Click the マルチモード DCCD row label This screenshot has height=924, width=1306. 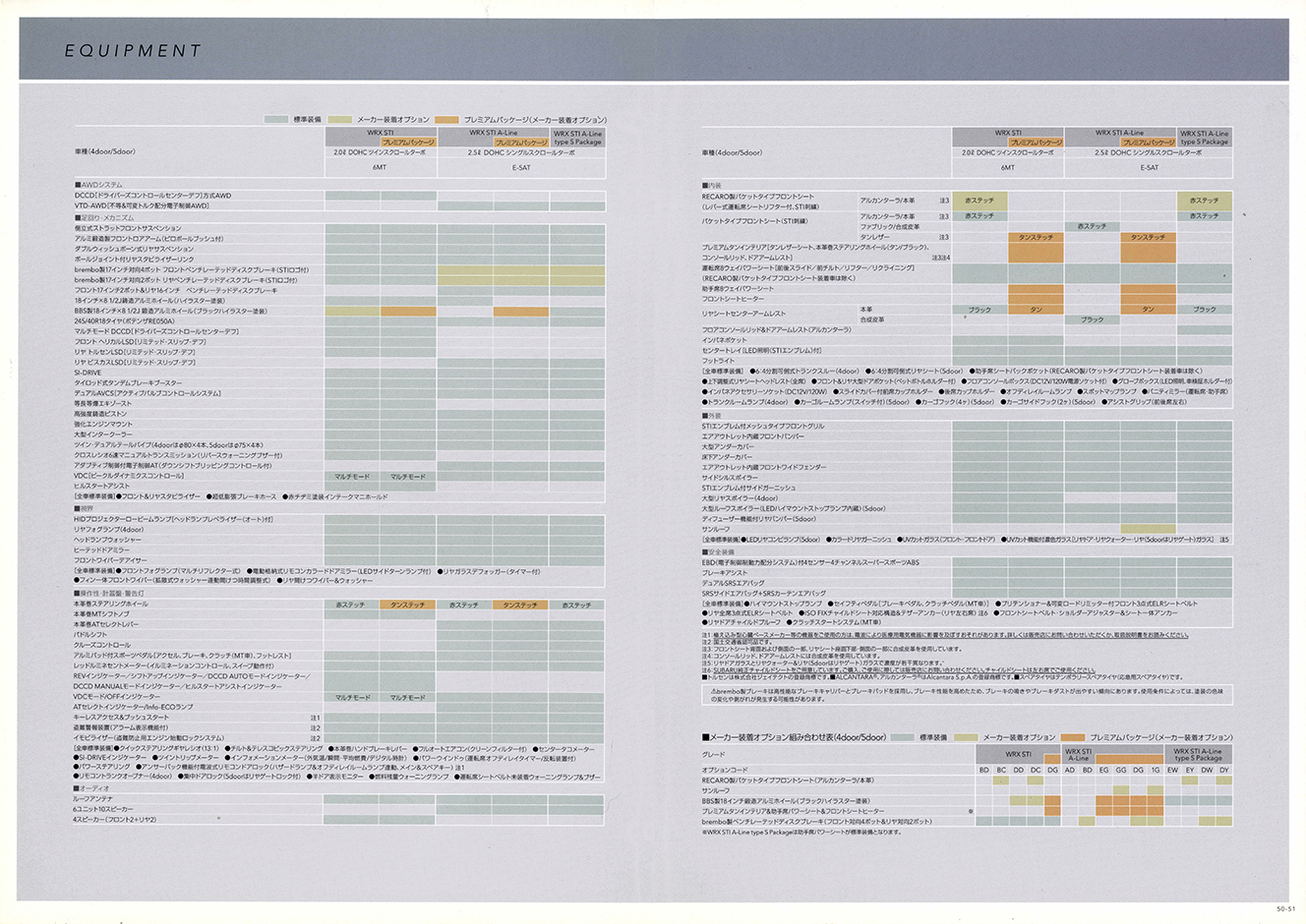coord(156,331)
